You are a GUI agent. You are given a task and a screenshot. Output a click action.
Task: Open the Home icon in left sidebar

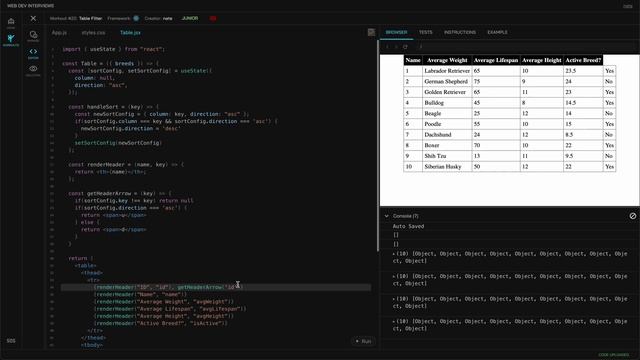pyautogui.click(x=11, y=22)
